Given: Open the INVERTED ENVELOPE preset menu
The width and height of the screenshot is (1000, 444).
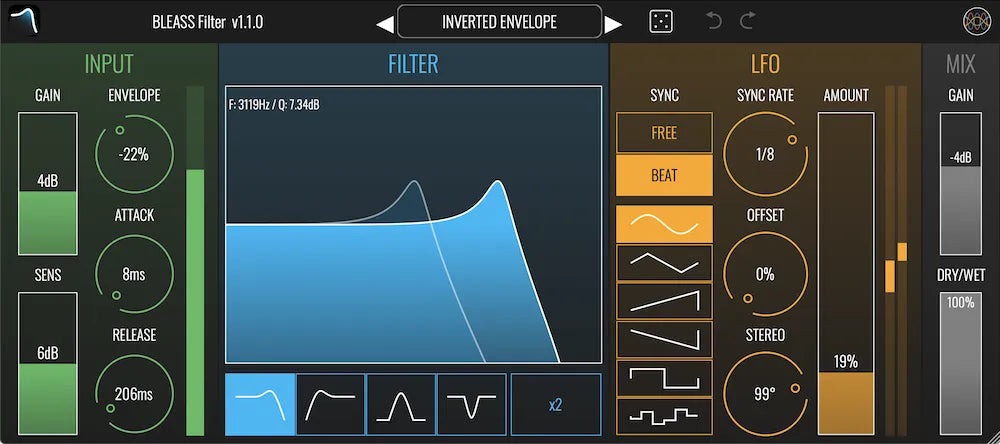Looking at the screenshot, I should click(x=499, y=21).
